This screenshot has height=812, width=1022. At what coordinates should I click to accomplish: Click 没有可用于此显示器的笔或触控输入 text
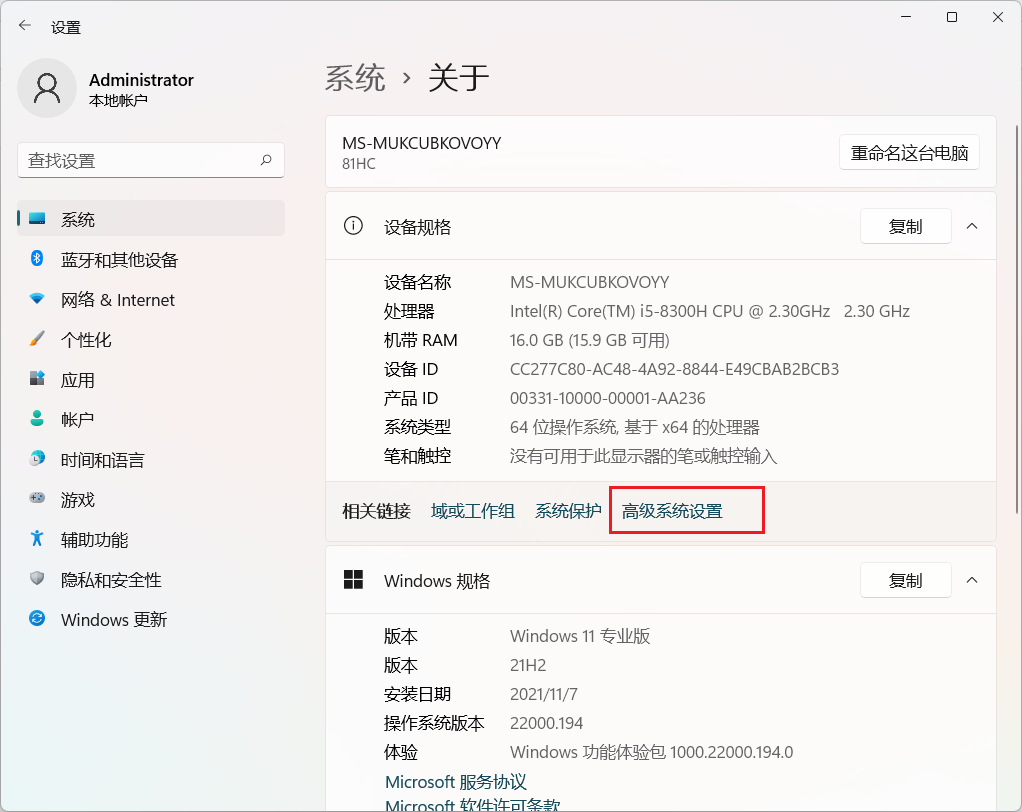[643, 456]
